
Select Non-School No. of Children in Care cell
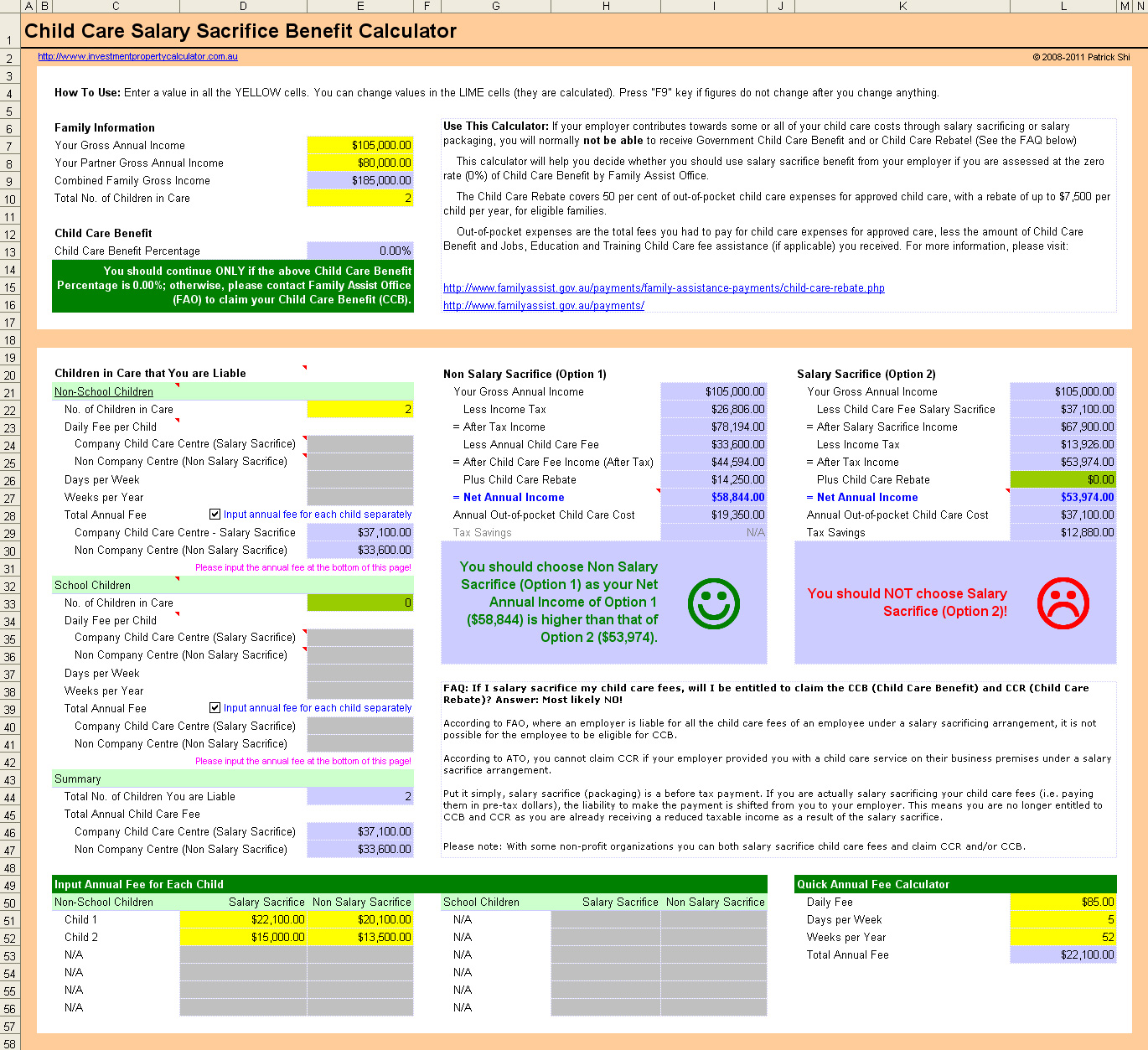click(360, 409)
